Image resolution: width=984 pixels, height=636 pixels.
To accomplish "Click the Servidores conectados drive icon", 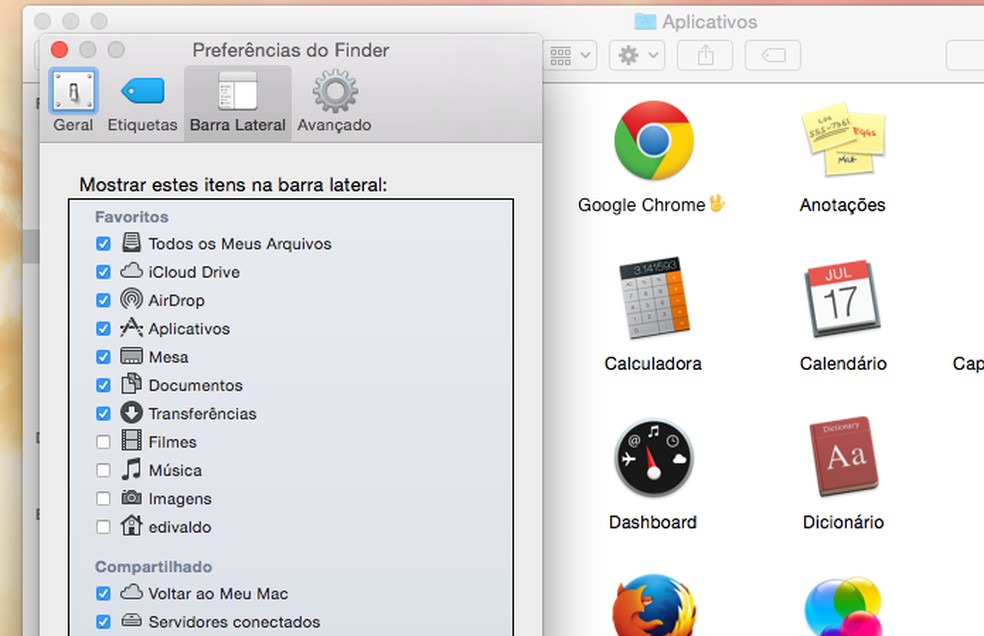I will [x=131, y=620].
